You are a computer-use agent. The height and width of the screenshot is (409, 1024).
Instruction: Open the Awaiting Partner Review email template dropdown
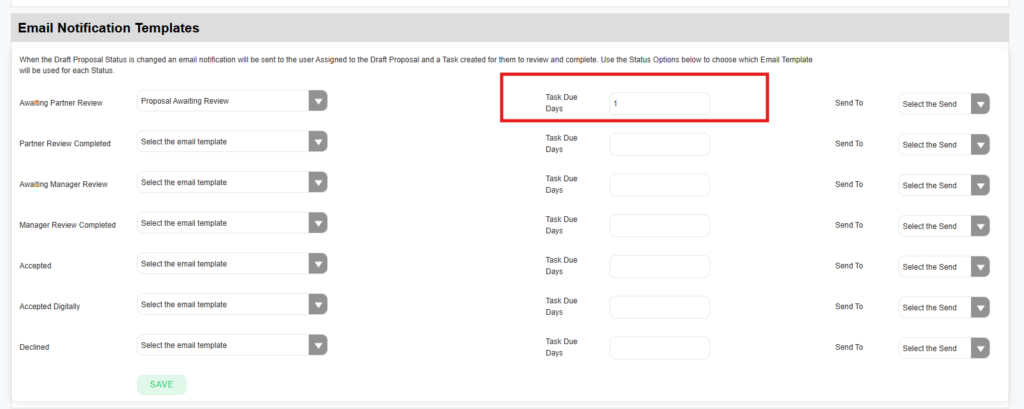[232, 101]
